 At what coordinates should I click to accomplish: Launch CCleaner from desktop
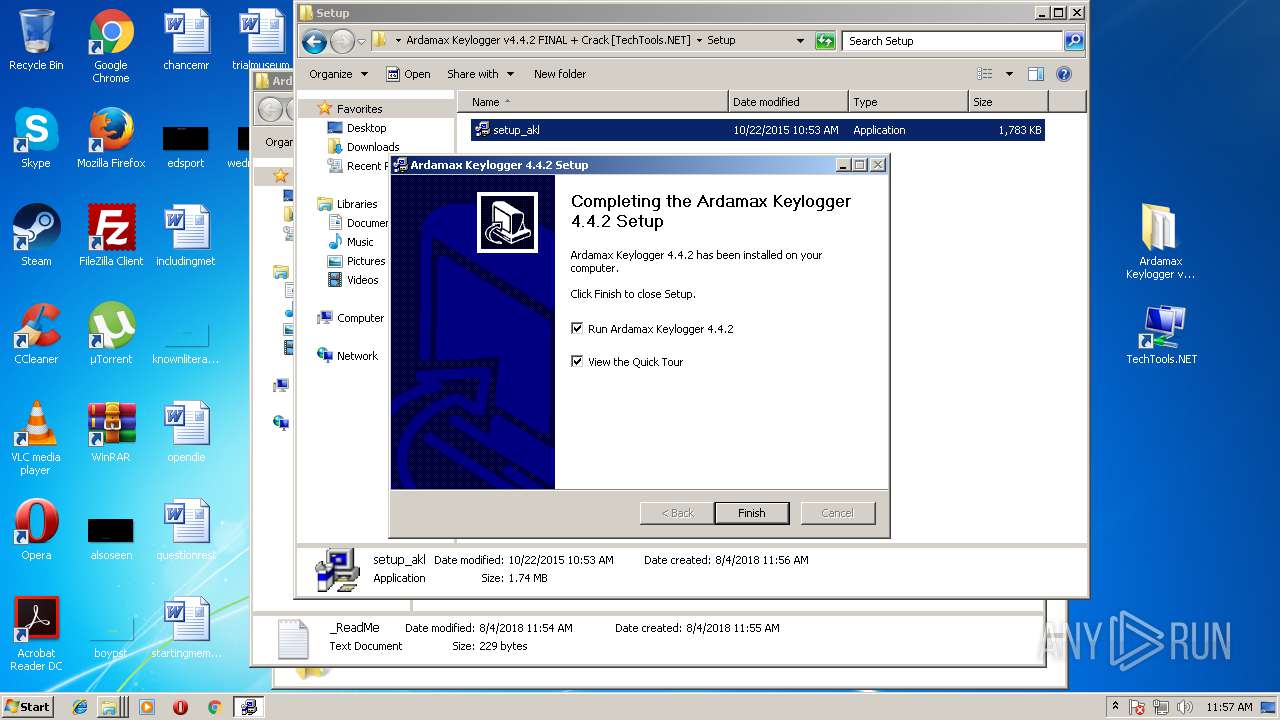tap(36, 334)
